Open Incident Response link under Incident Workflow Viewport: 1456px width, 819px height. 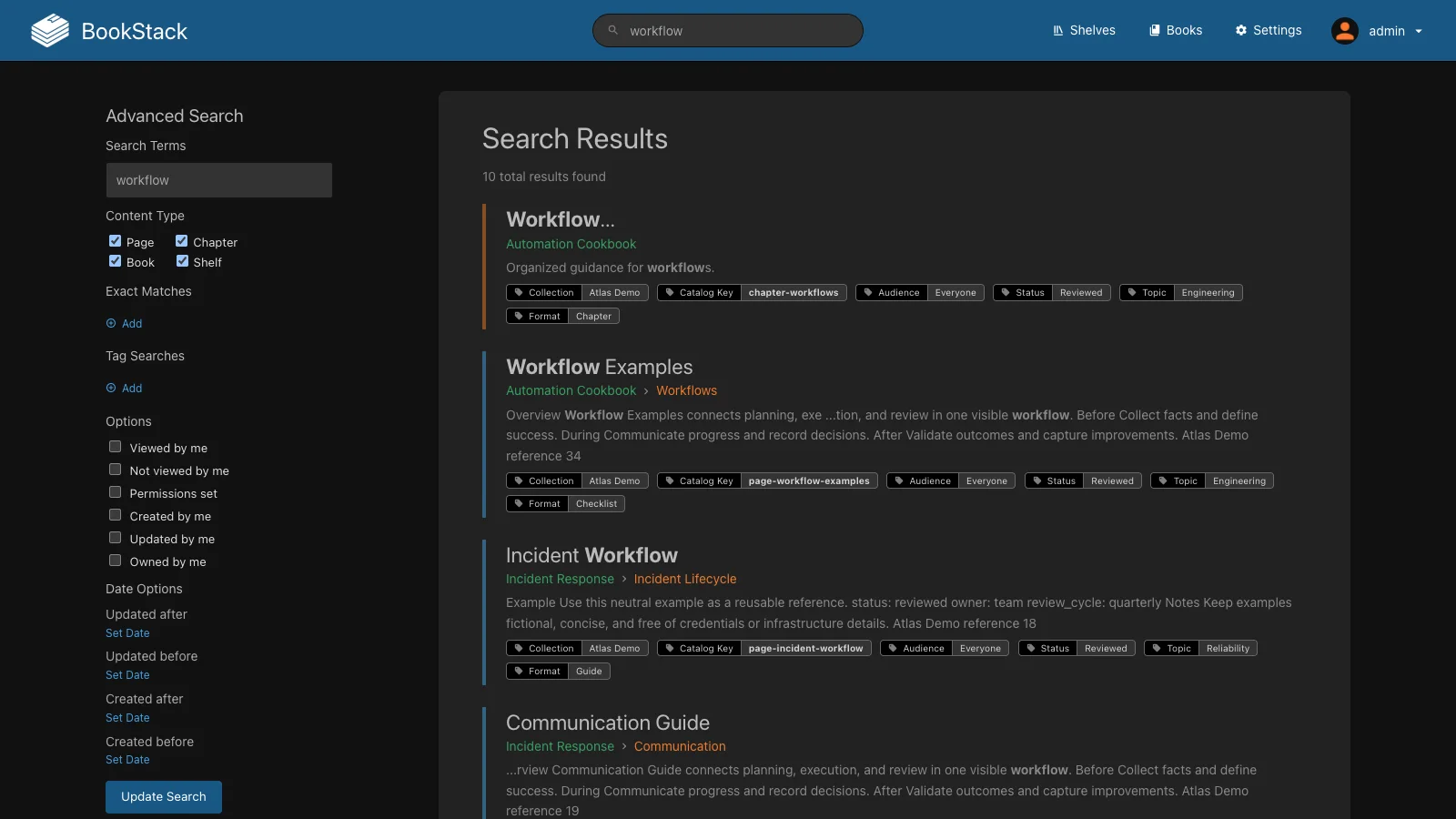coord(560,579)
